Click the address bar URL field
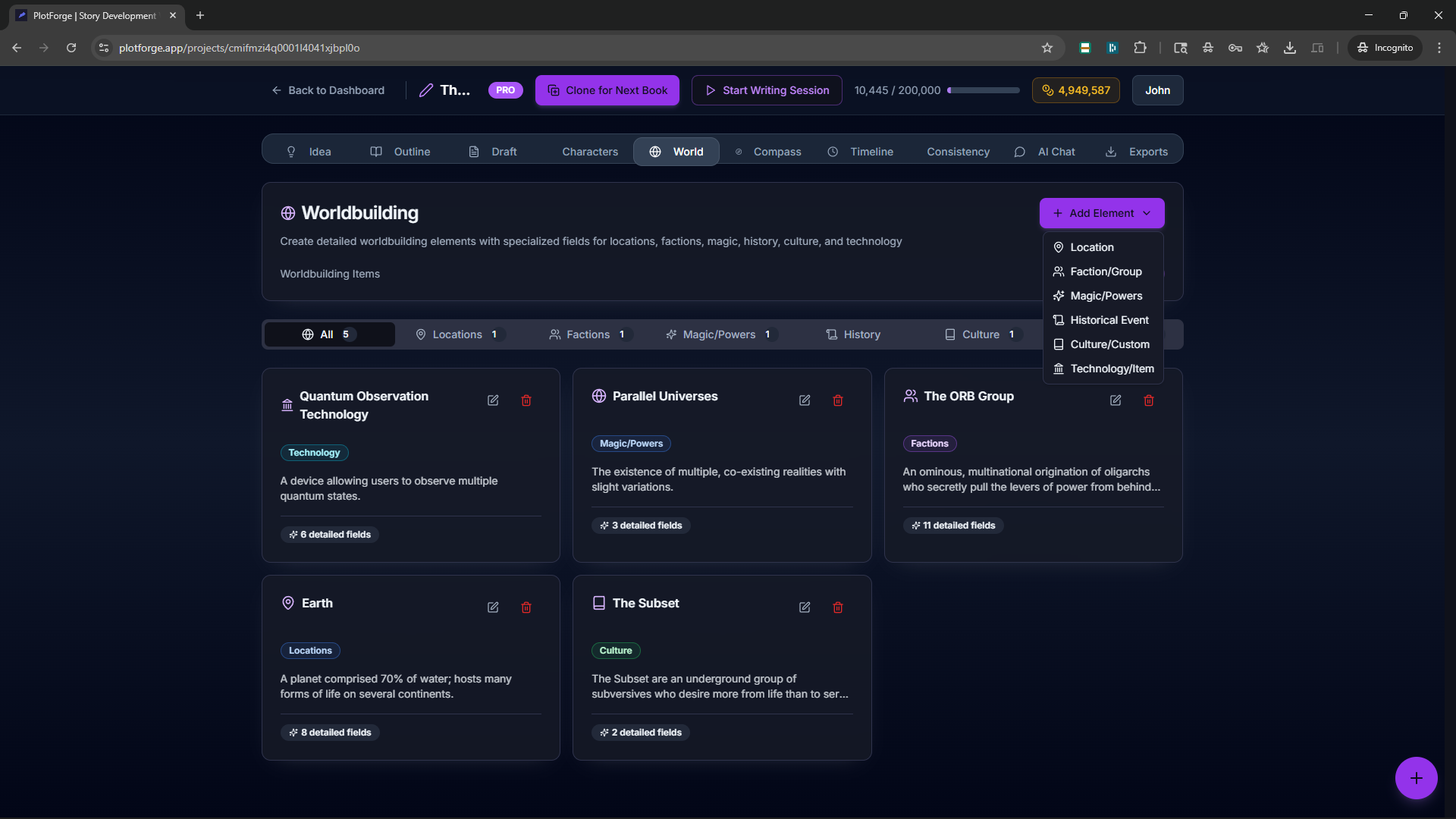 pos(576,48)
